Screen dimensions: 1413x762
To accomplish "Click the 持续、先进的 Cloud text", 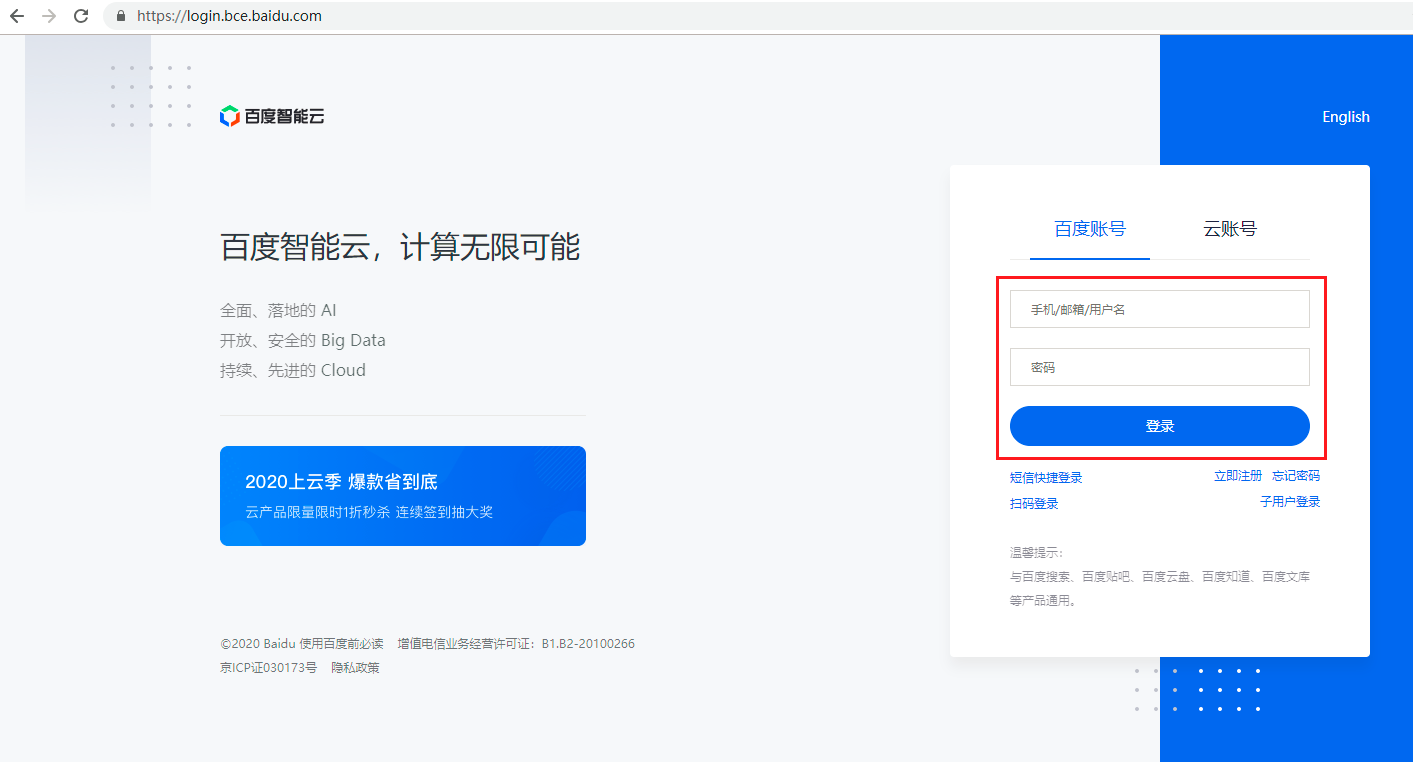I will coord(293,370).
